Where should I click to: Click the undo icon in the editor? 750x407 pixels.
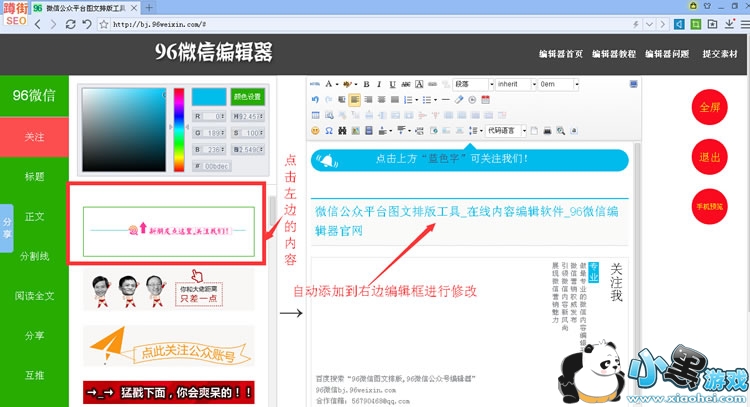point(315,99)
